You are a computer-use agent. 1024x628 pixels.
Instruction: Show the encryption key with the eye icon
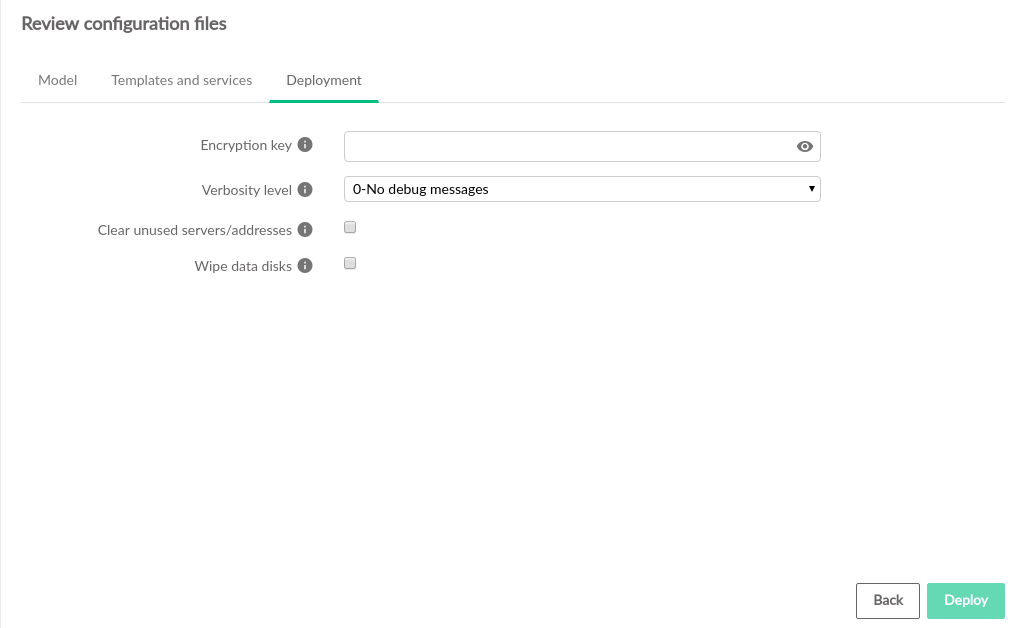click(x=805, y=147)
